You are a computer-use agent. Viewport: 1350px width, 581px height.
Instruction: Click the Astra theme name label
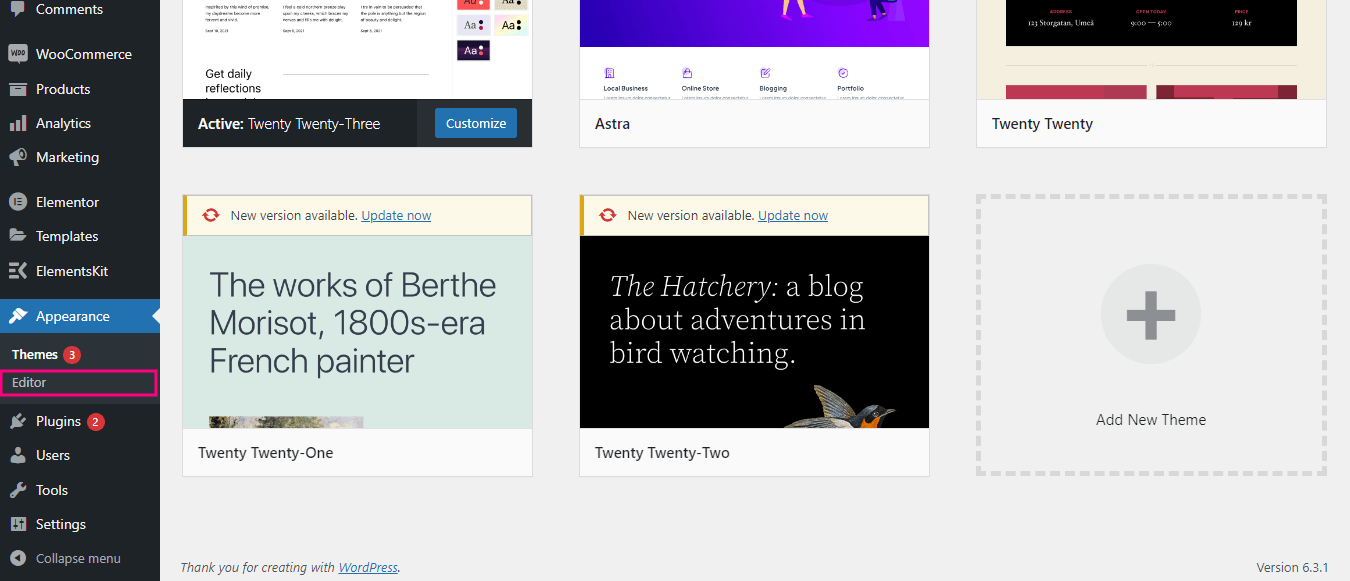(612, 124)
